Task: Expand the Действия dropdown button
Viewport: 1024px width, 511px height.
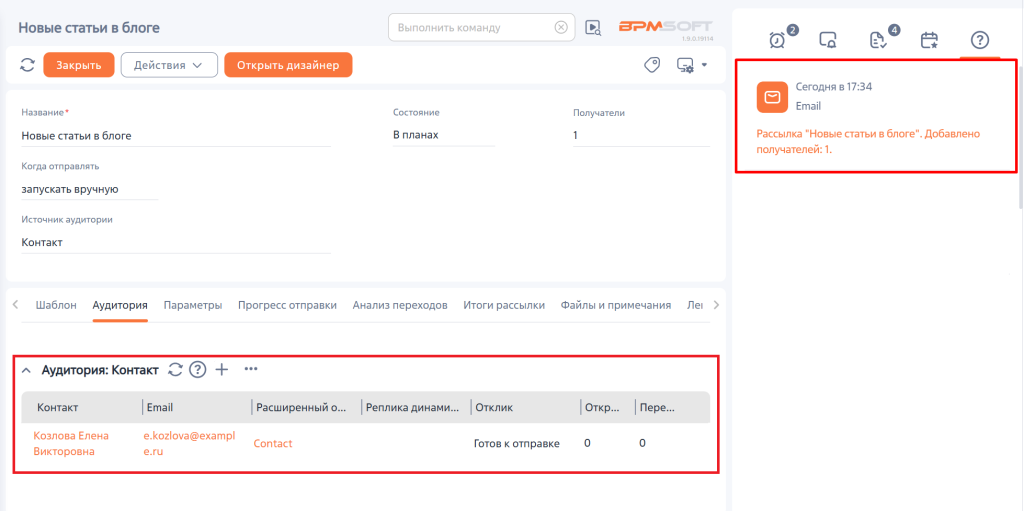Action: click(x=169, y=65)
